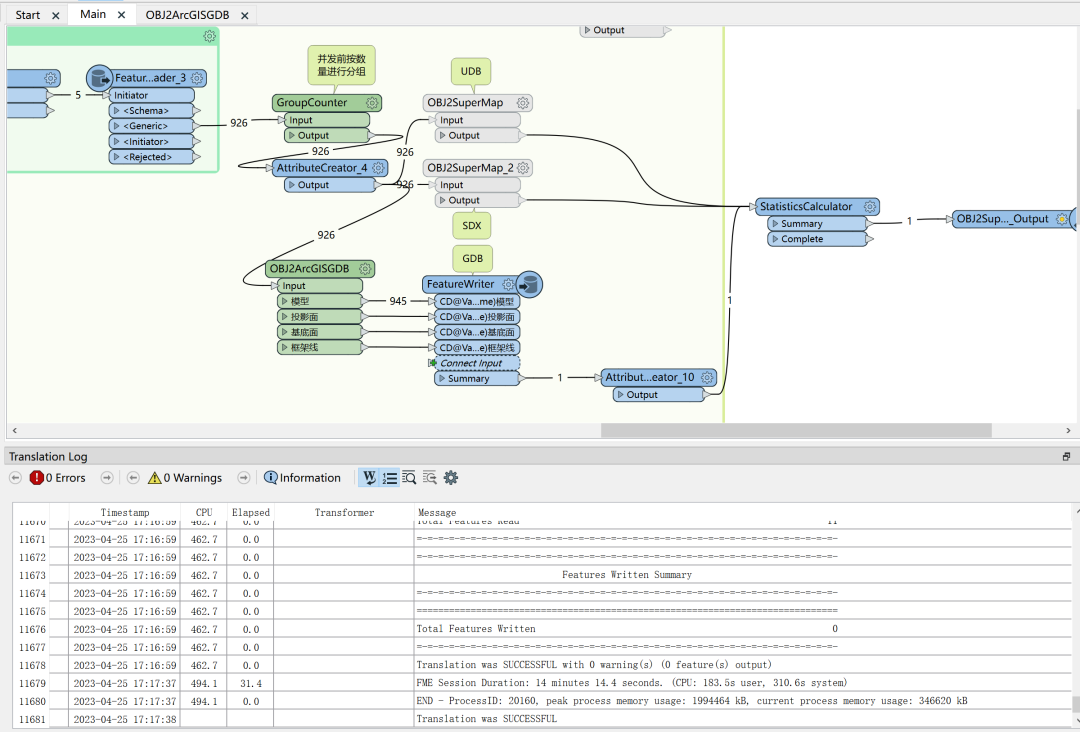Screen dimensions: 1080x732
Task: Open StatisticsCalculator settings gear
Action: (870, 207)
